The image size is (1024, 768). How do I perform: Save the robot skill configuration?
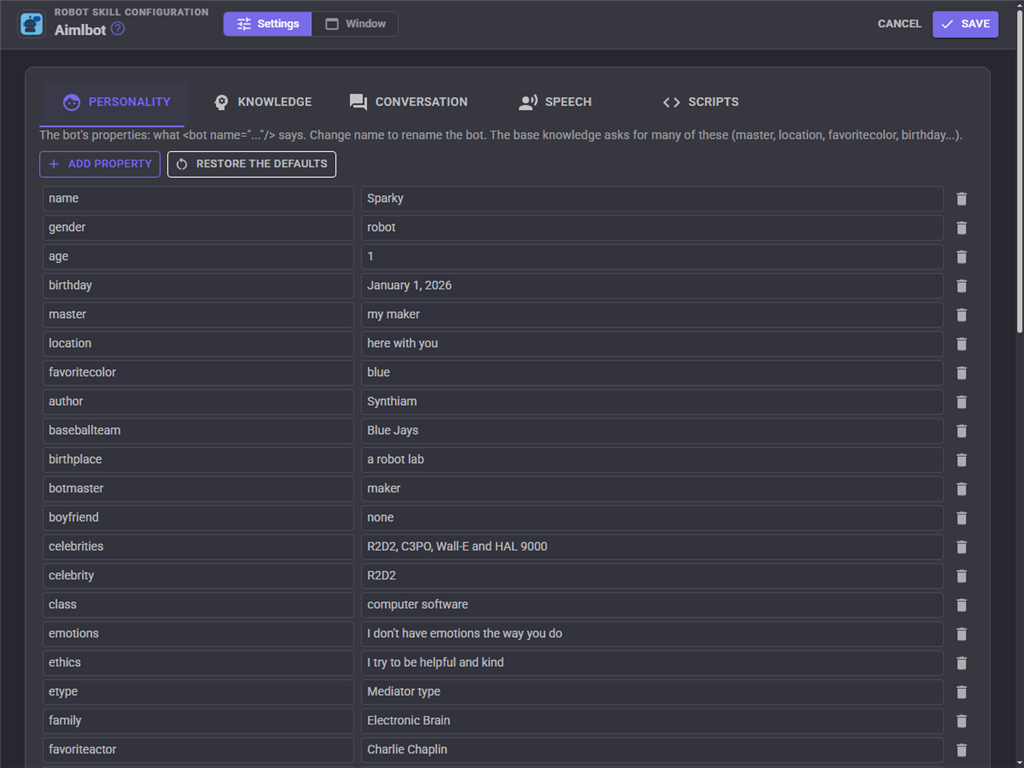965,24
